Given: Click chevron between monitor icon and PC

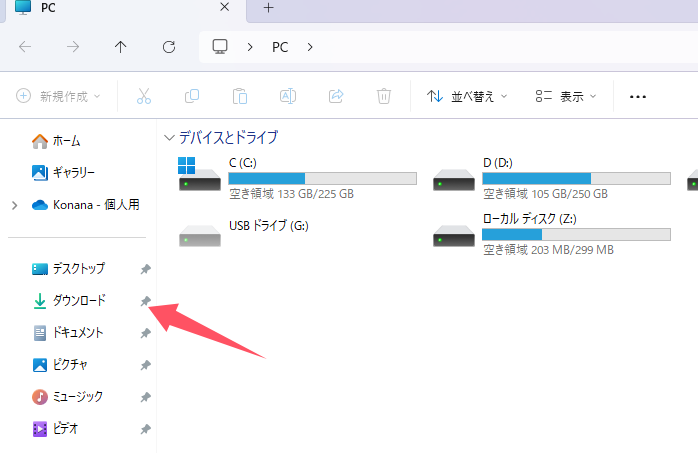Looking at the screenshot, I should pyautogui.click(x=250, y=47).
